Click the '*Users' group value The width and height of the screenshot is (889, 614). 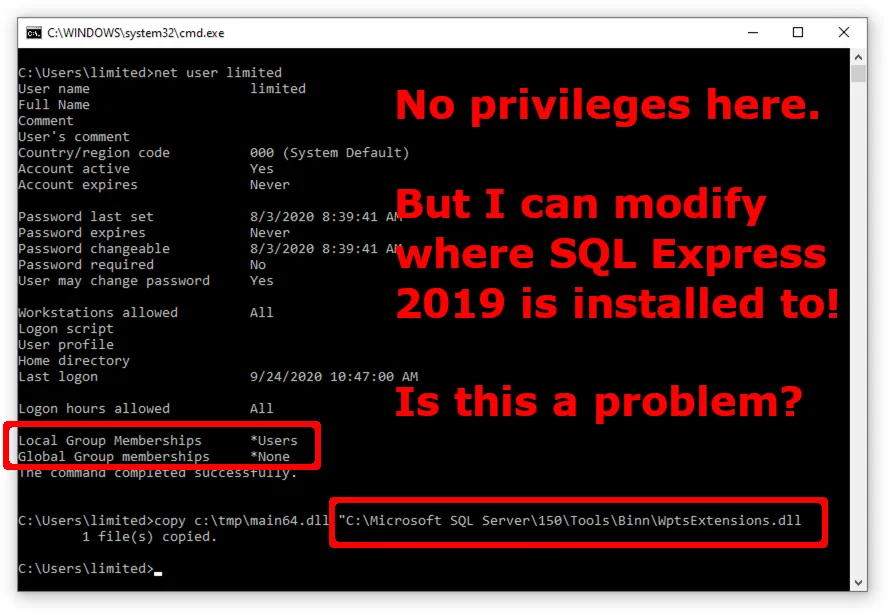tap(274, 441)
